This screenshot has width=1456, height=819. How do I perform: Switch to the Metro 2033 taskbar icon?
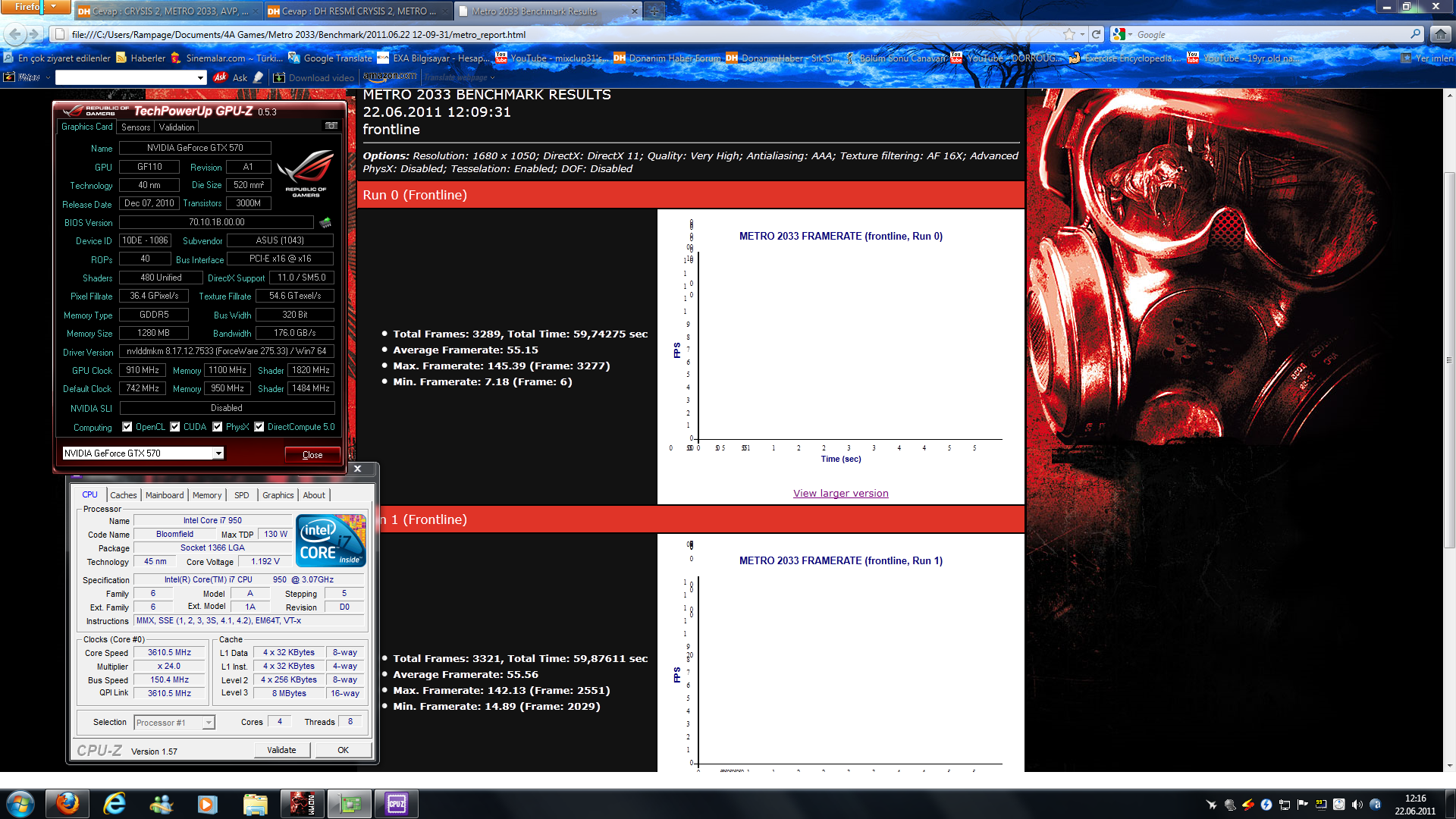[303, 804]
